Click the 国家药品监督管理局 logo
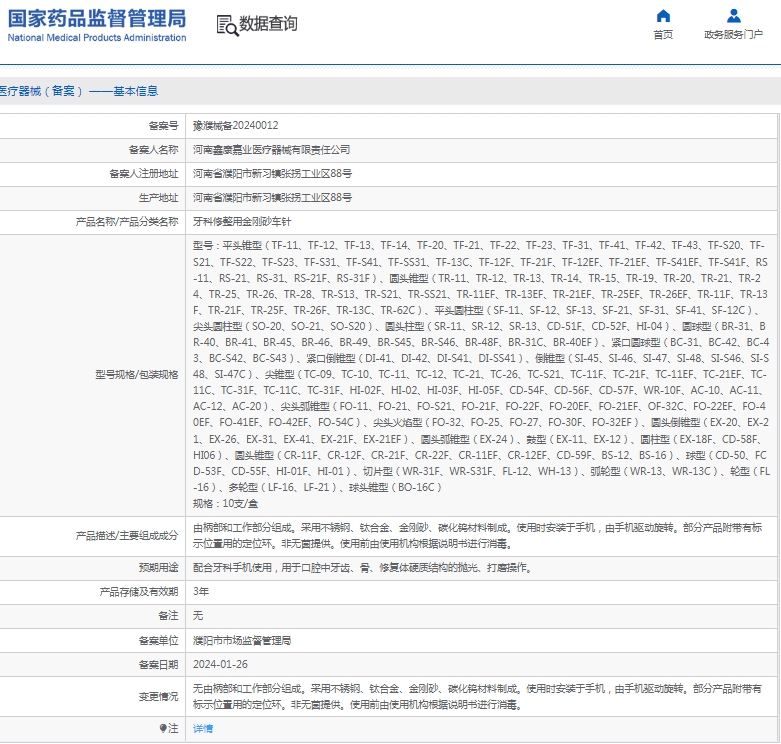This screenshot has width=781, height=744. (x=97, y=25)
